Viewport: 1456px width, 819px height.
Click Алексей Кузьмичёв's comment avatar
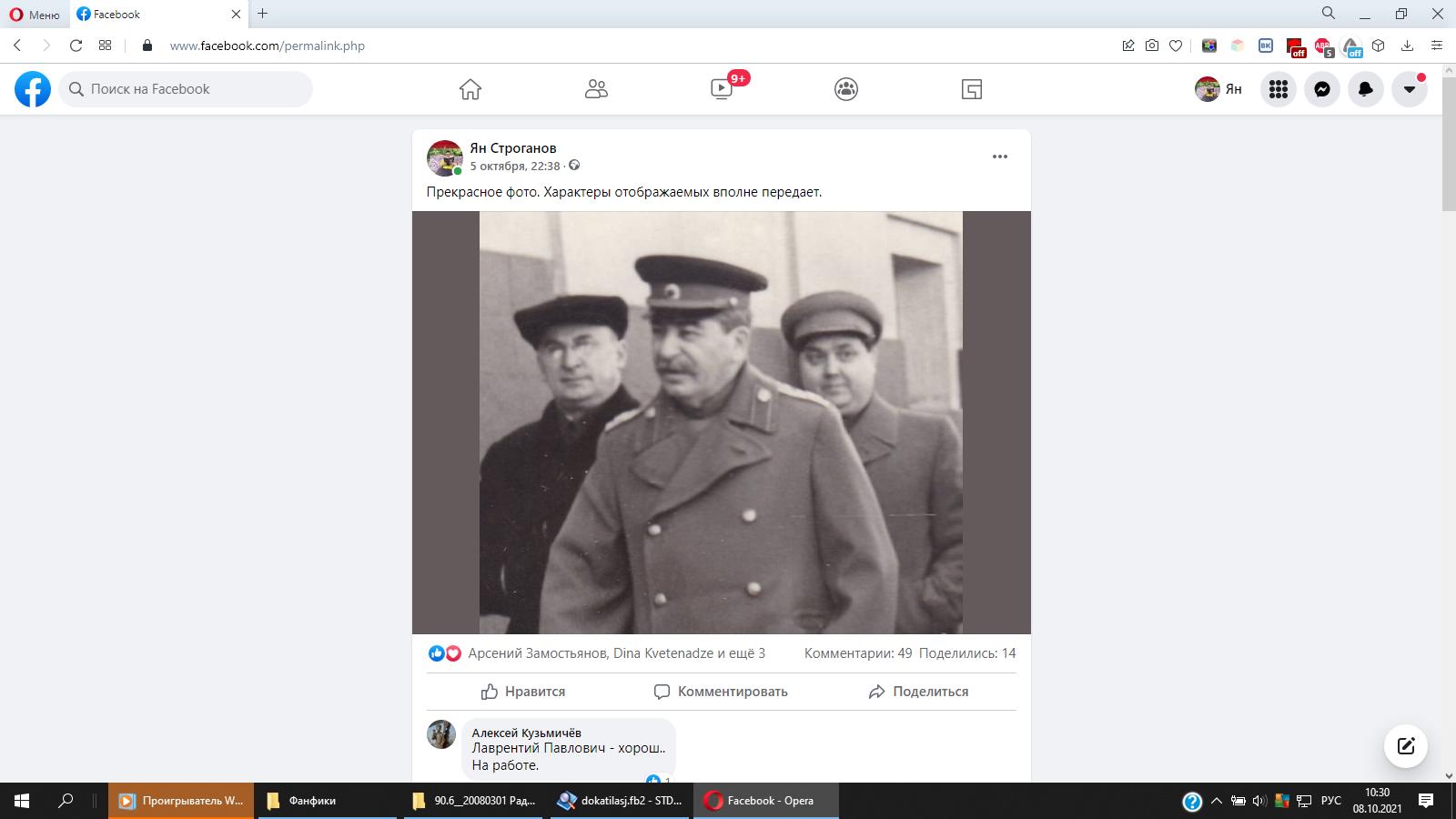[441, 734]
